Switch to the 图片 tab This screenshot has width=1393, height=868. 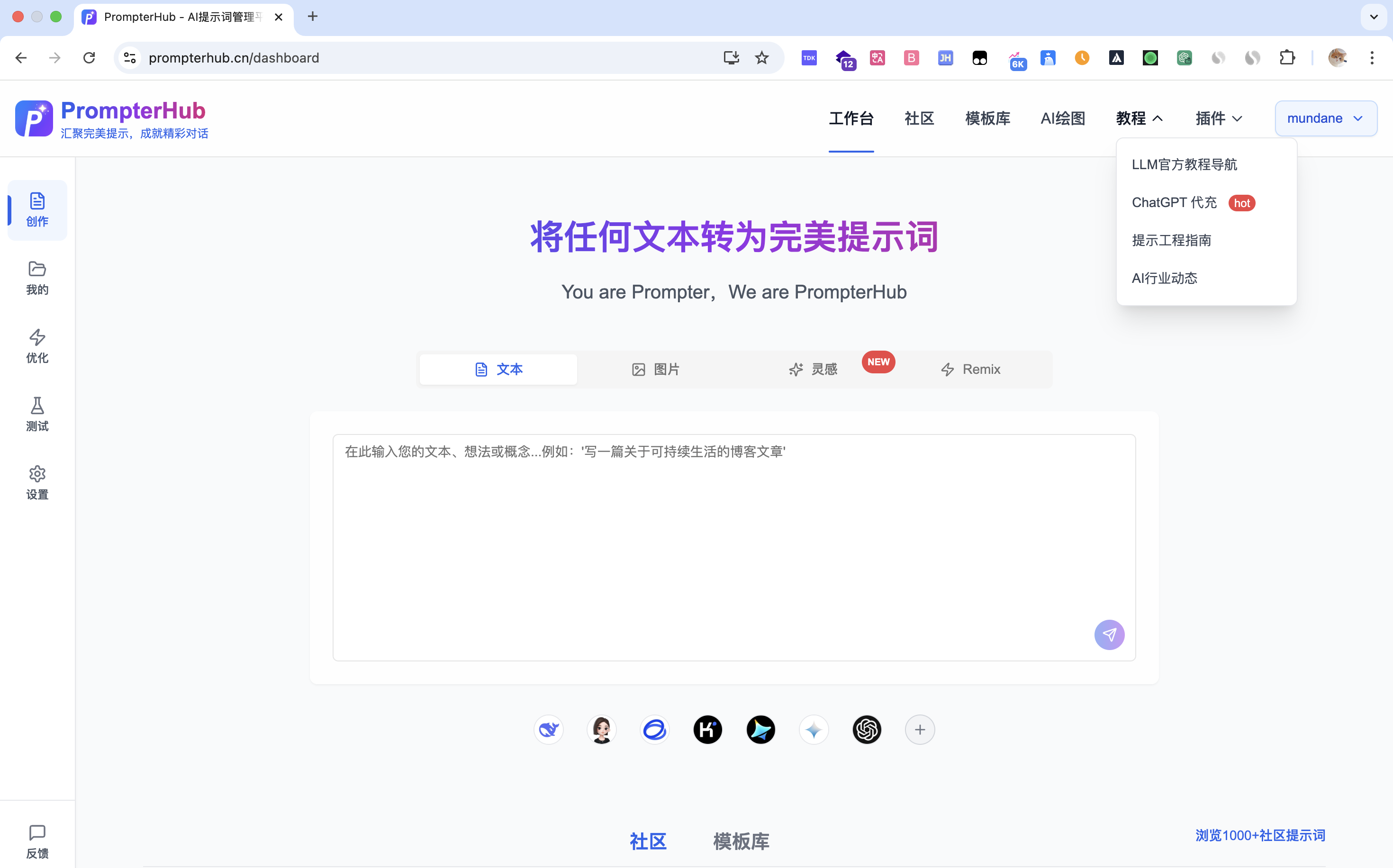(655, 369)
